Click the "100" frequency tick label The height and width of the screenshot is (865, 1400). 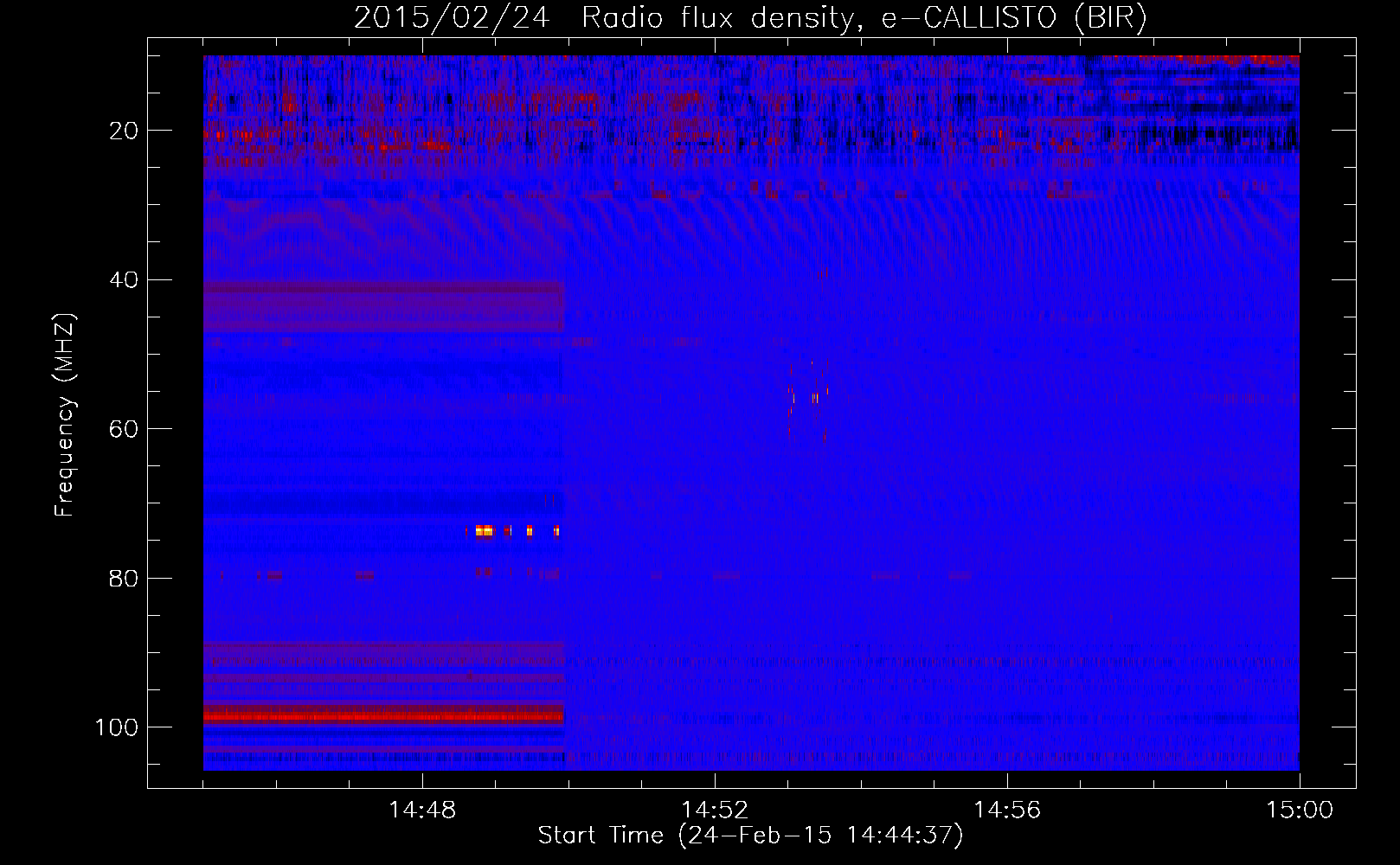117,727
